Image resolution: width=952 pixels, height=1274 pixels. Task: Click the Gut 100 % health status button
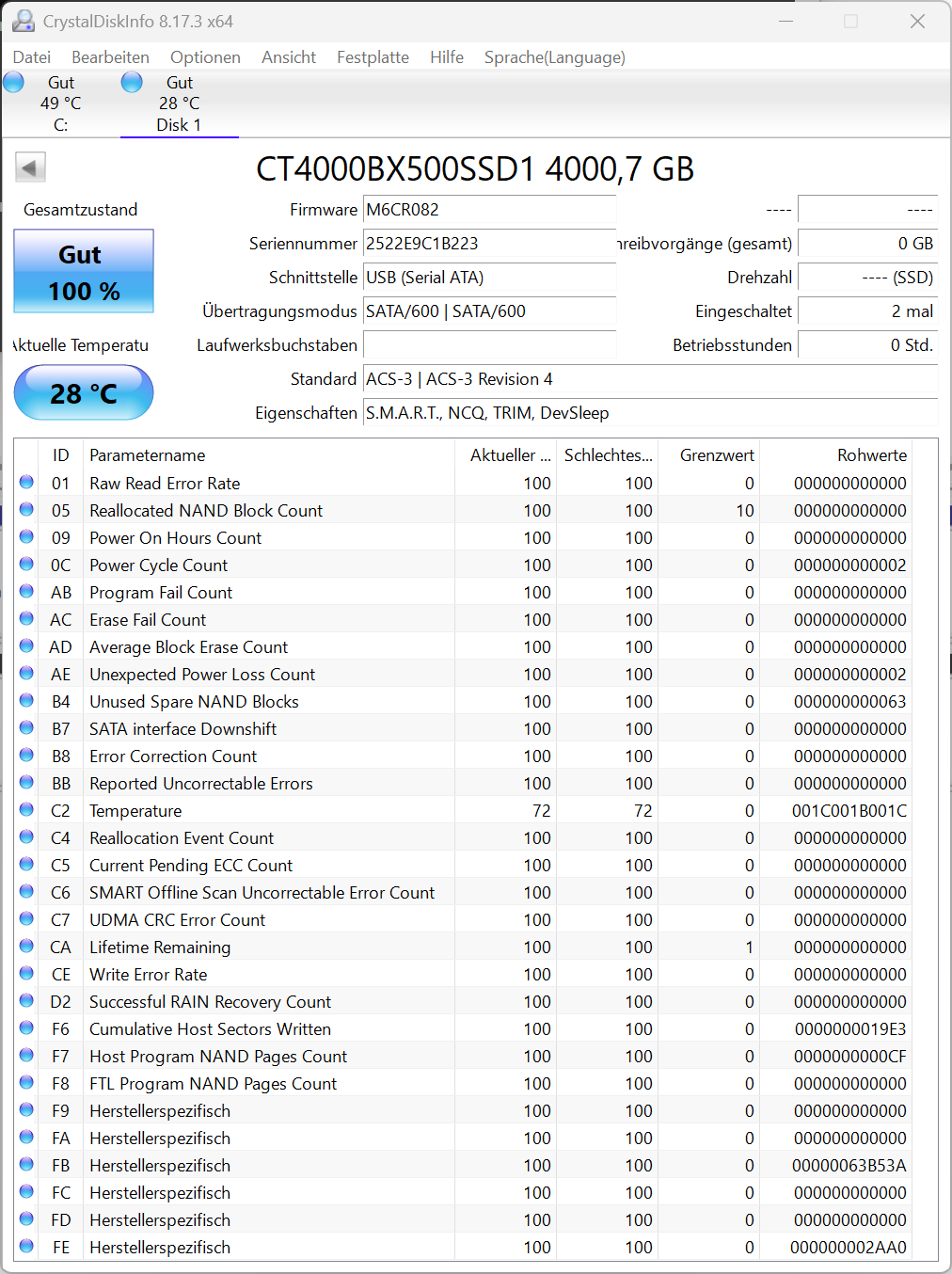tap(84, 271)
